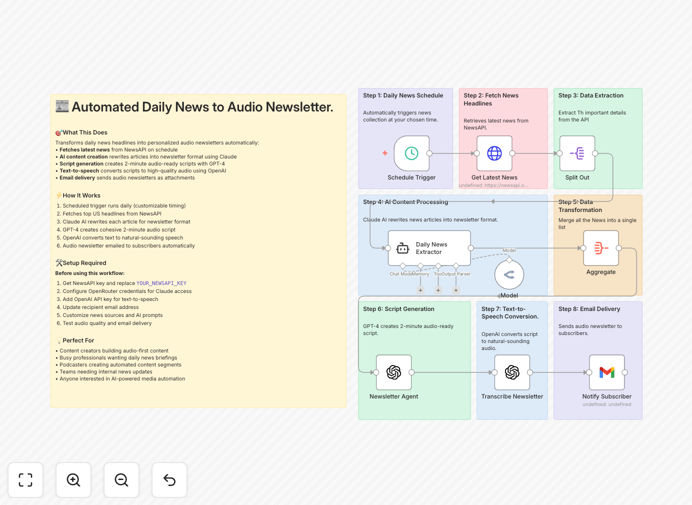Zoom out of the workflow canvas
The height and width of the screenshot is (505, 692).
pos(121,480)
